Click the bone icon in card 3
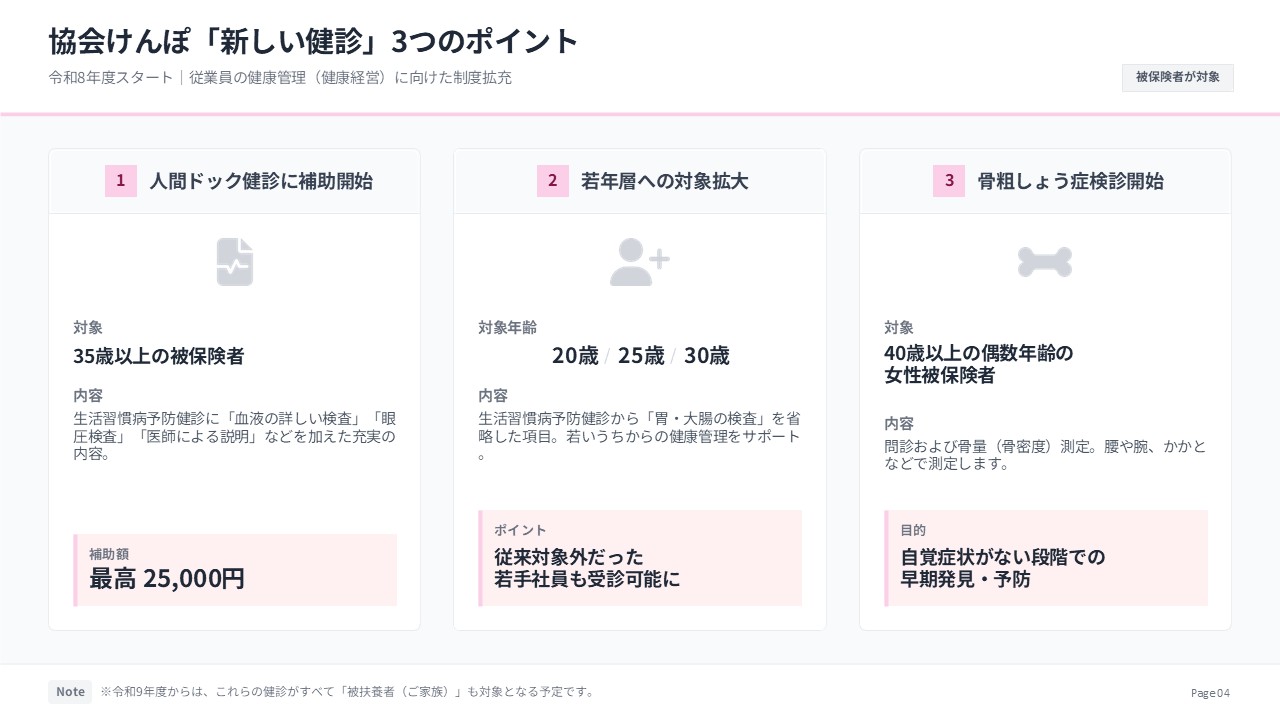The width and height of the screenshot is (1280, 720). pos(1045,262)
